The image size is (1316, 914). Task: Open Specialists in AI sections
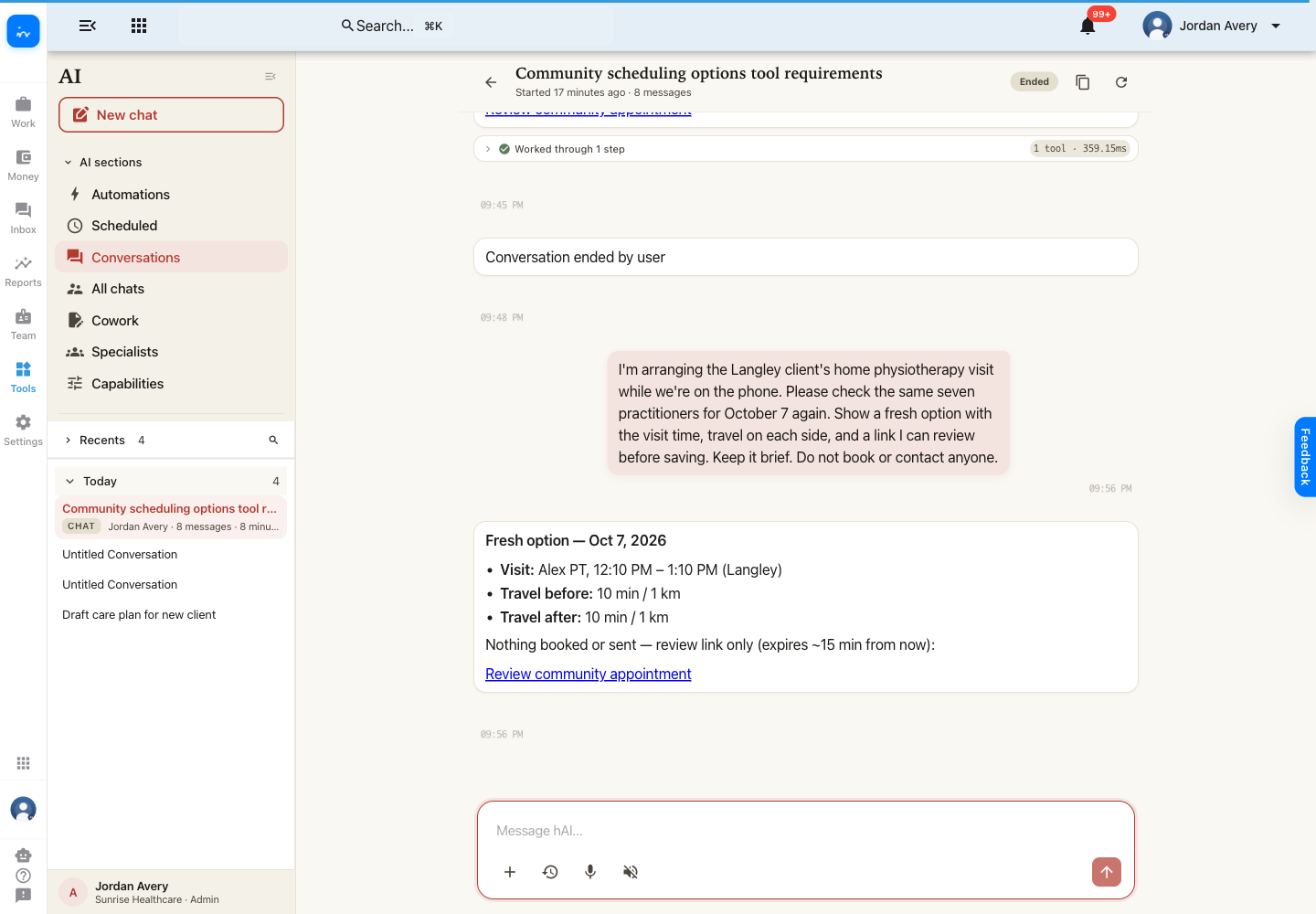coord(171,352)
